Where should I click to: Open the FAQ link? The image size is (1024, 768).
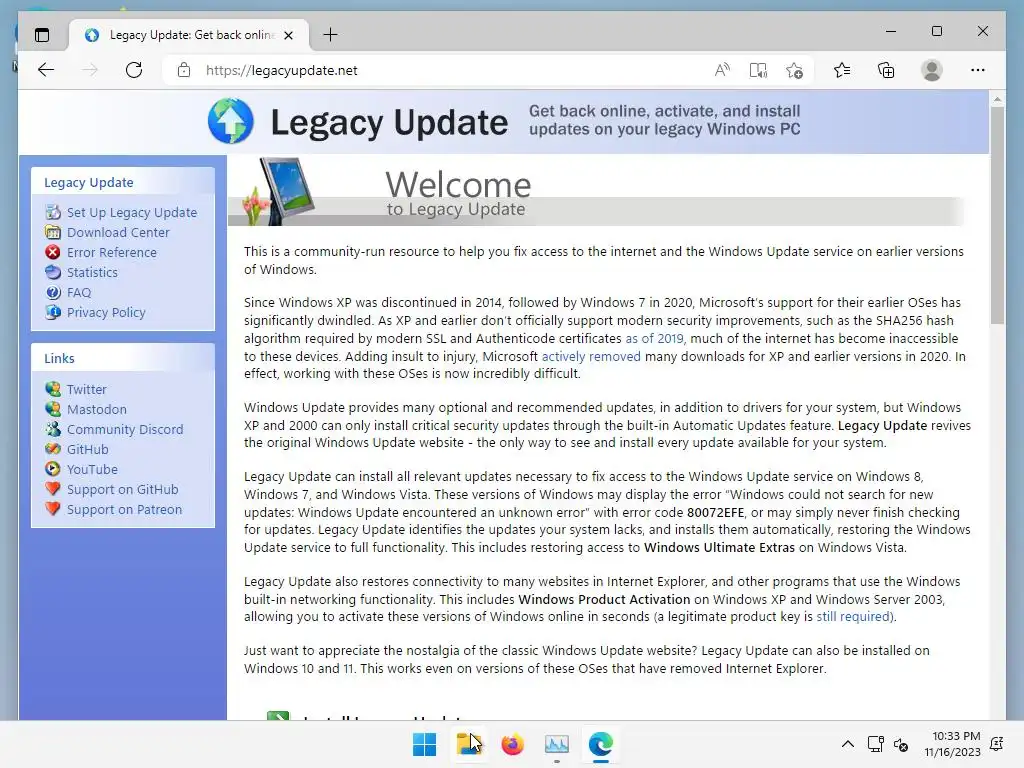tap(79, 293)
